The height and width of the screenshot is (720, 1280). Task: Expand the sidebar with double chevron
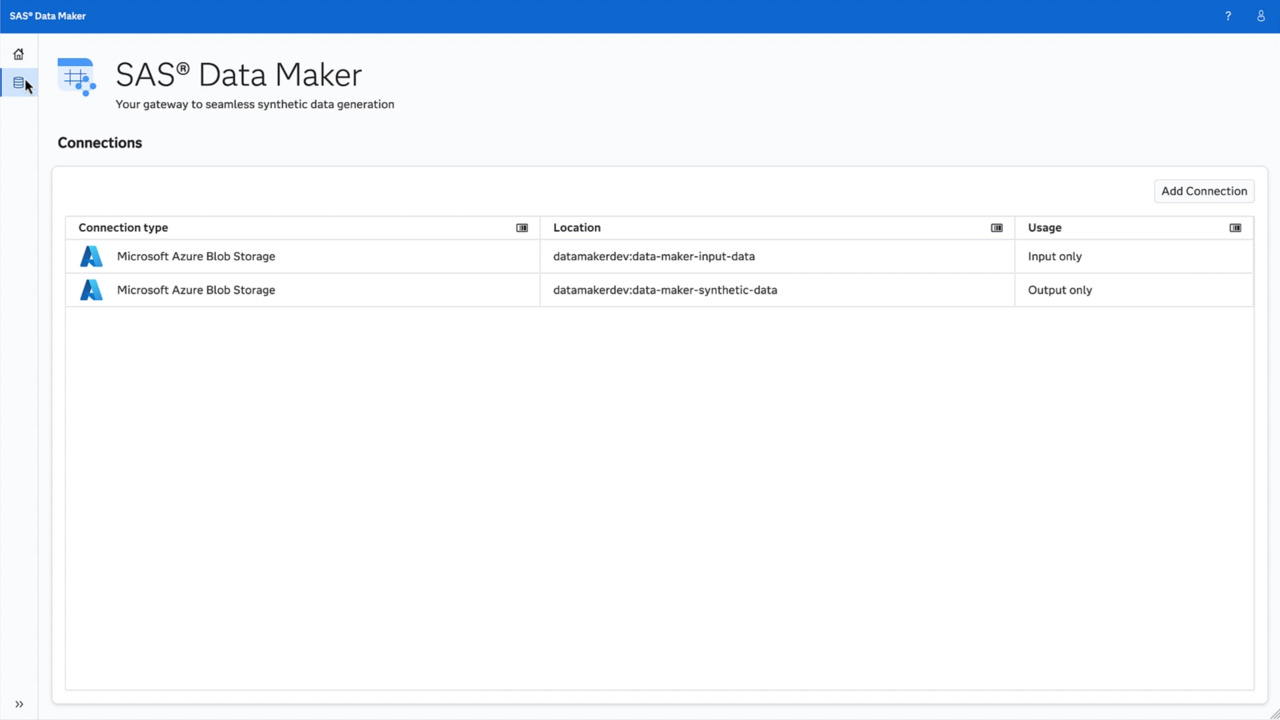coord(19,704)
